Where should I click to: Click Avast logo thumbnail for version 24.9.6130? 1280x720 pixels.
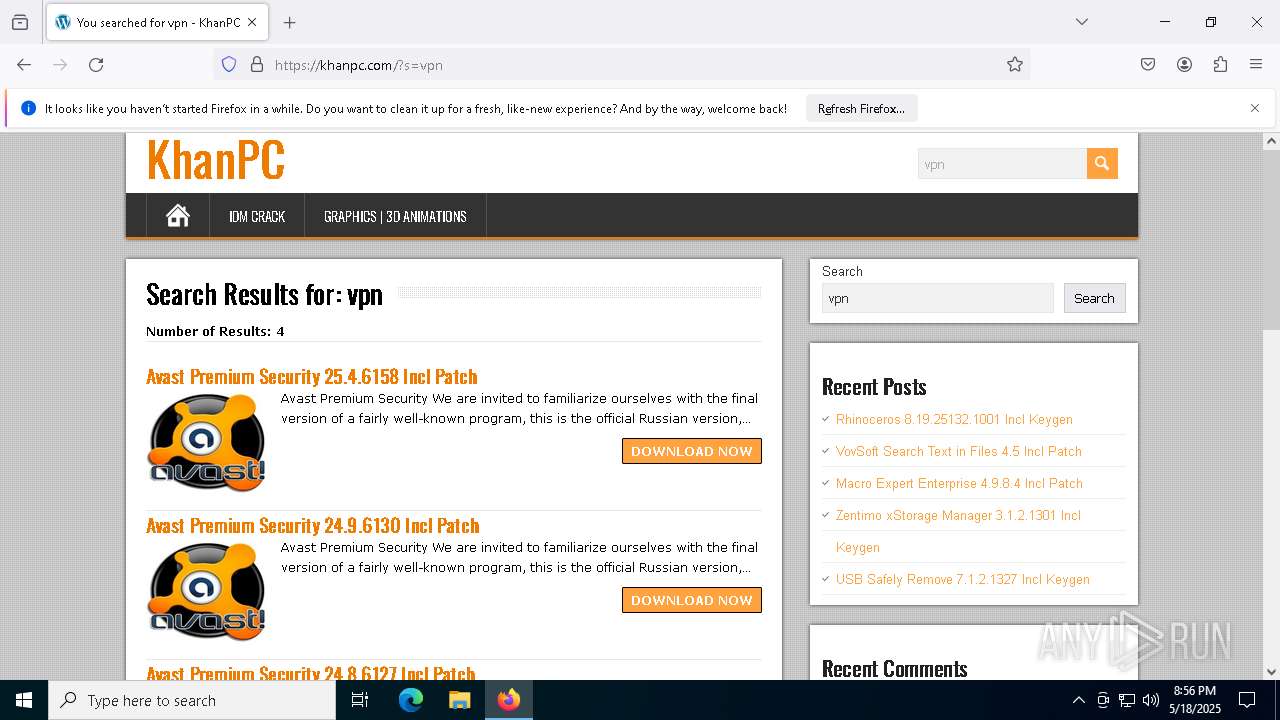[x=207, y=591]
